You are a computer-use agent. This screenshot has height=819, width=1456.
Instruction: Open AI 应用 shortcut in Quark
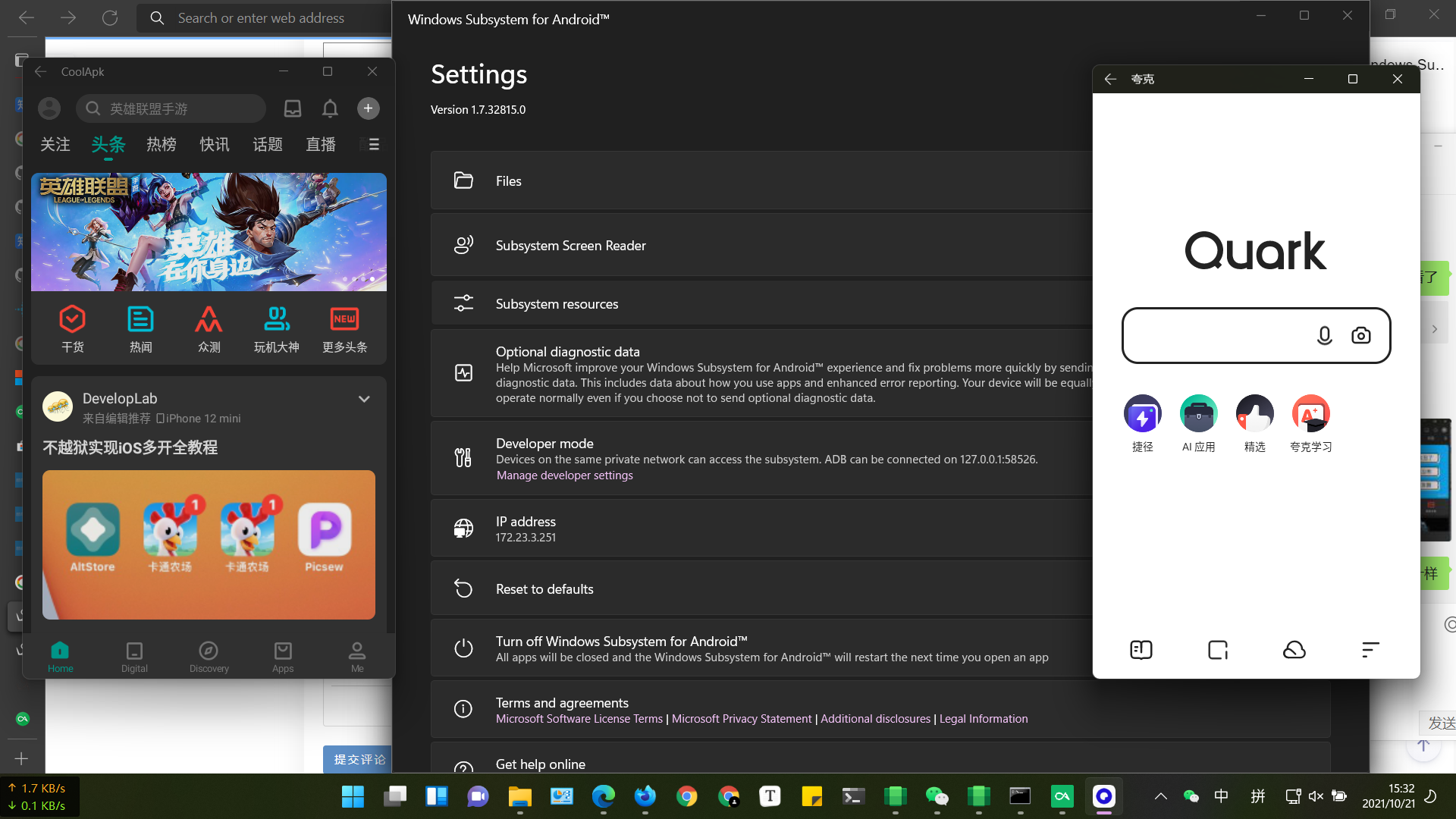click(x=1199, y=424)
